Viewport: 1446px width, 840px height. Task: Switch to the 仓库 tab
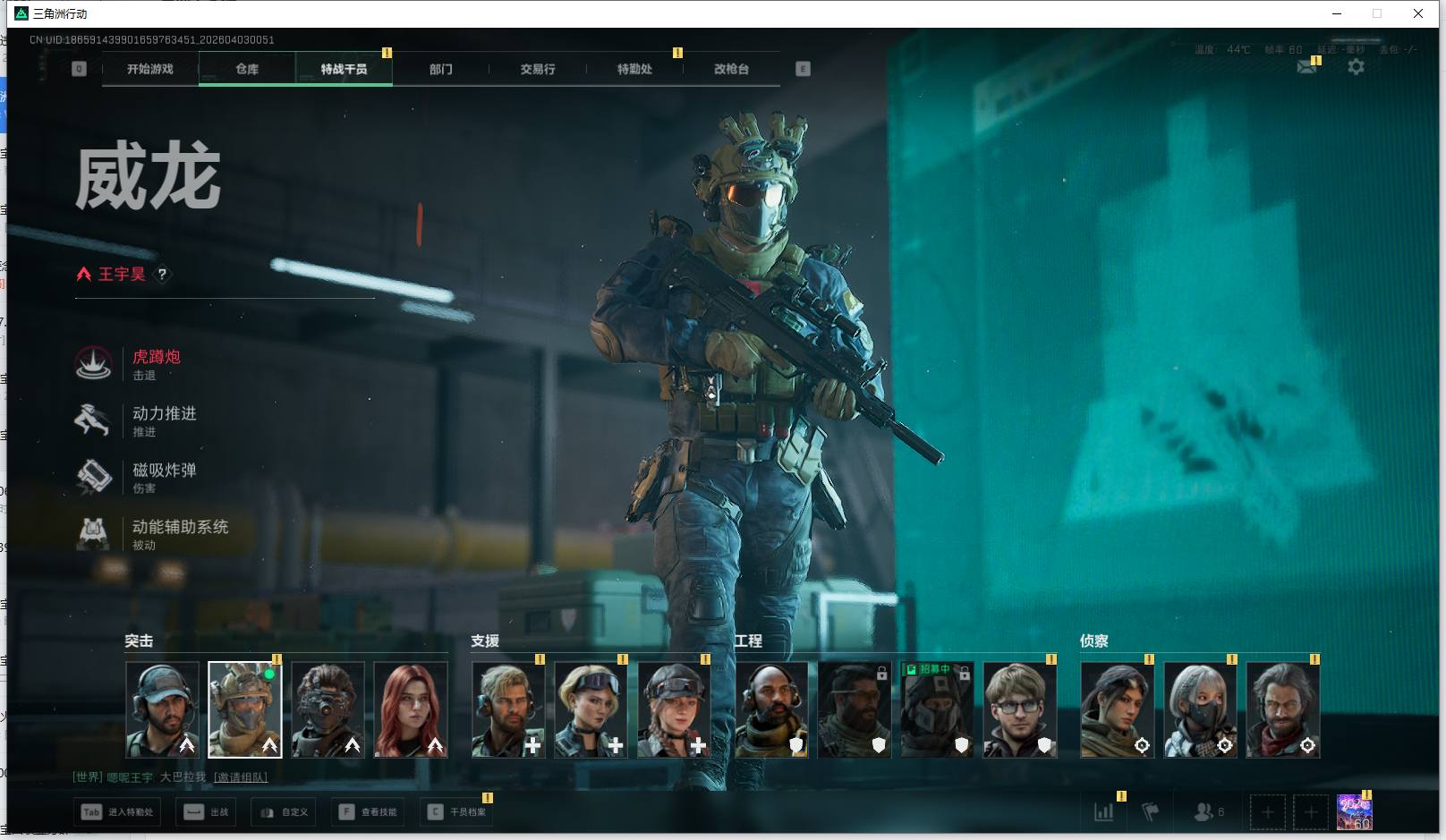(247, 69)
